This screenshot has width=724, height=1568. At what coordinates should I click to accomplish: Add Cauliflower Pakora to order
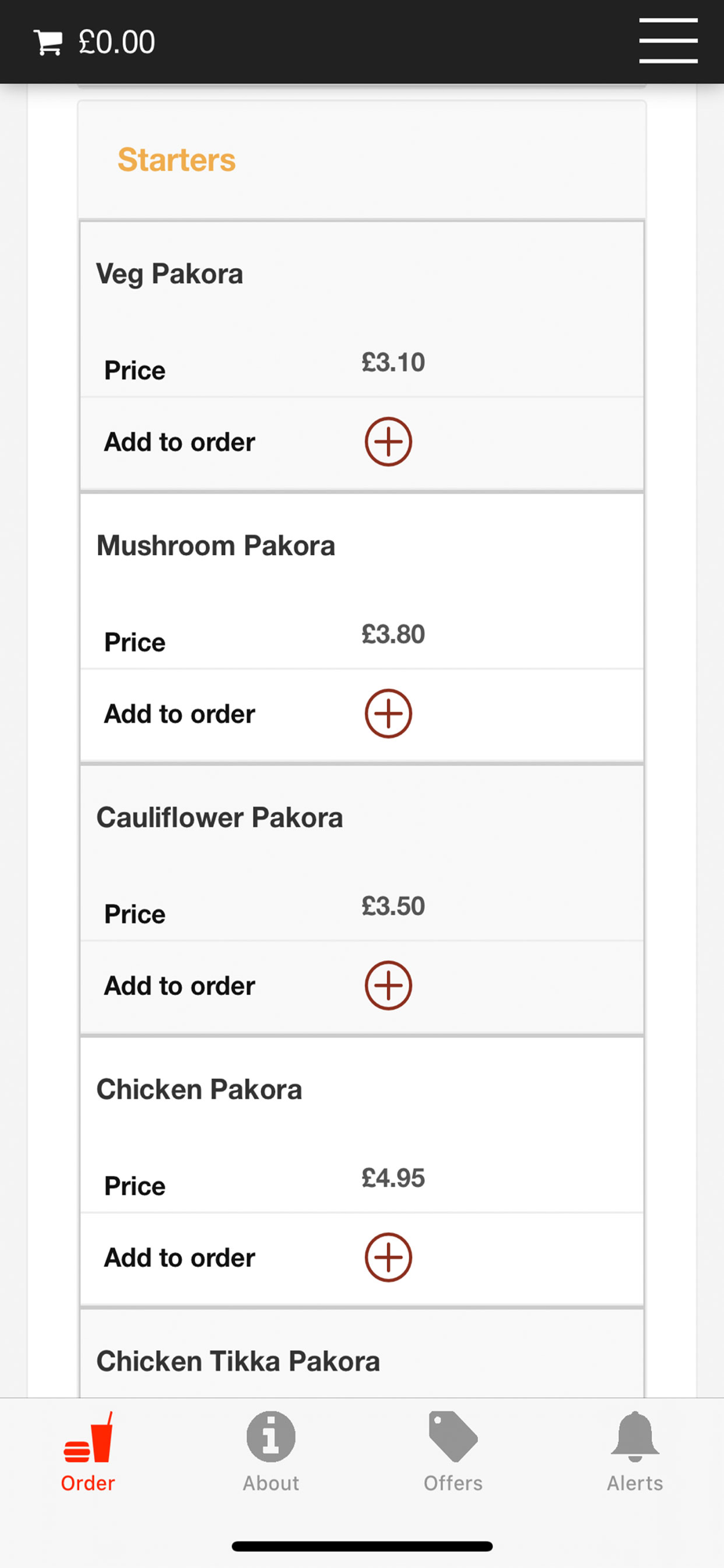point(388,986)
